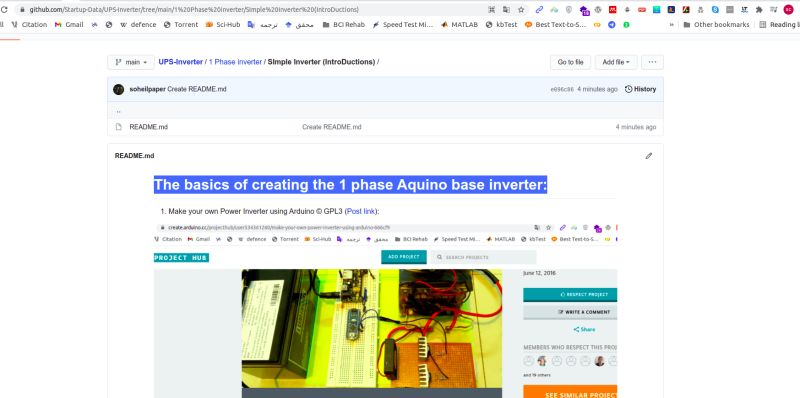Click the README.md section title
Viewport: 800px width, 398px height.
134,156
